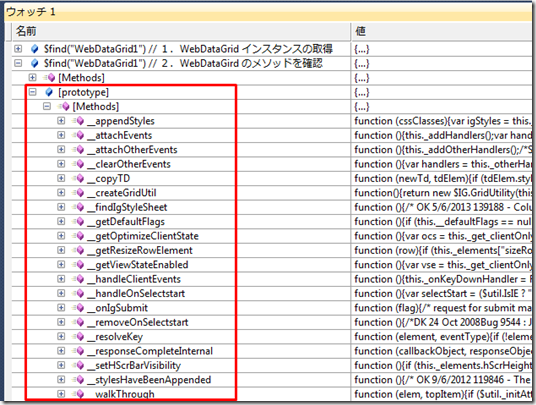Click the method icon of __getViewStateEnabled
Image resolution: width=536 pixels, height=405 pixels.
tap(78, 265)
